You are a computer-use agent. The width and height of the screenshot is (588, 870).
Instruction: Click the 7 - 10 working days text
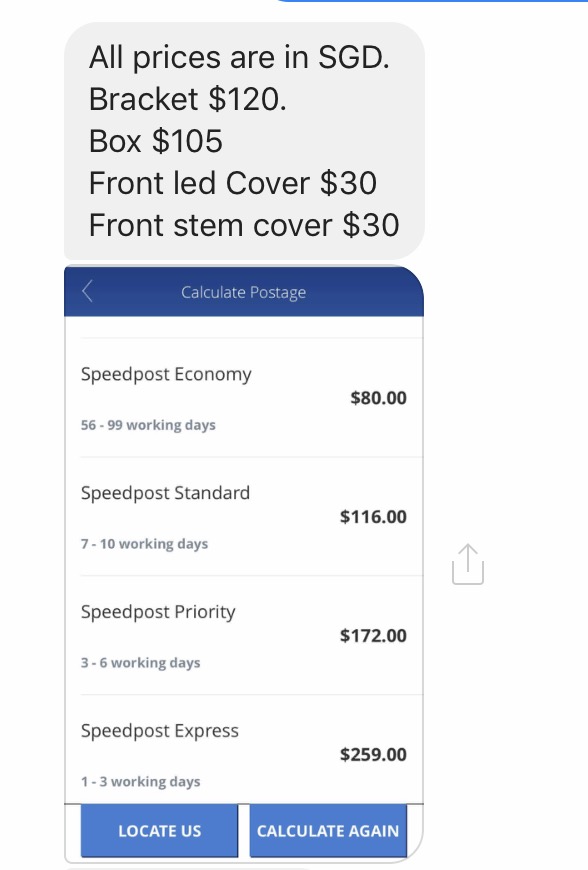144,544
